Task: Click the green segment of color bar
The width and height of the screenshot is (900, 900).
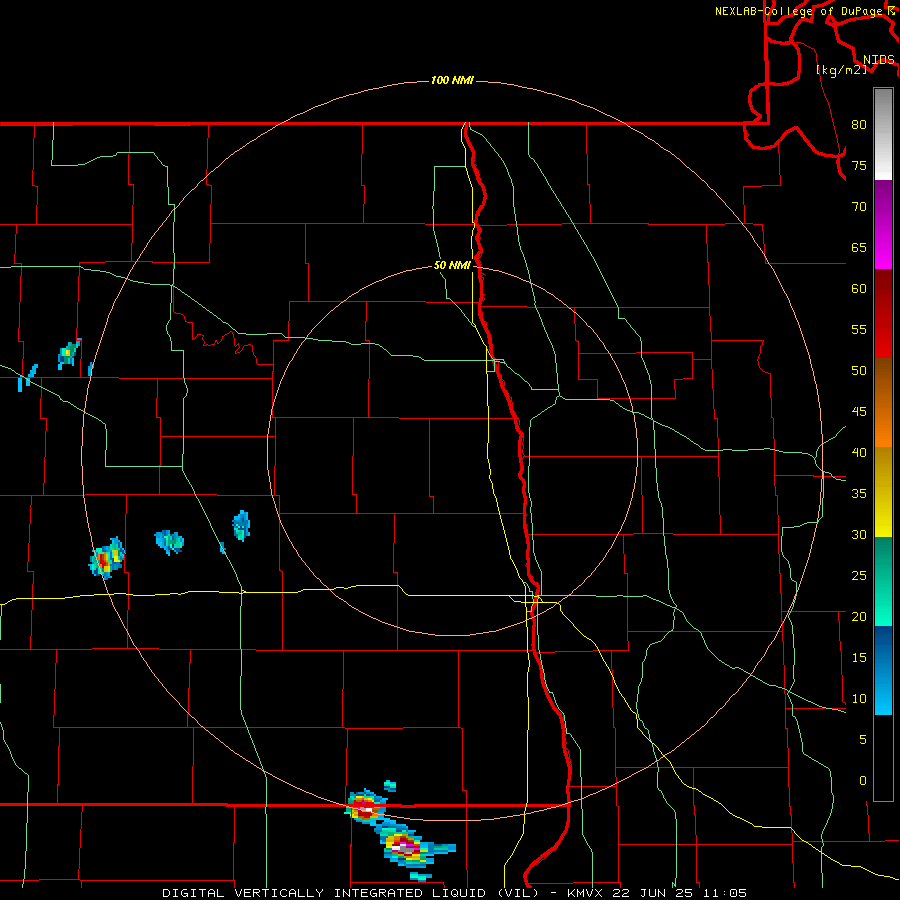Action: point(883,581)
